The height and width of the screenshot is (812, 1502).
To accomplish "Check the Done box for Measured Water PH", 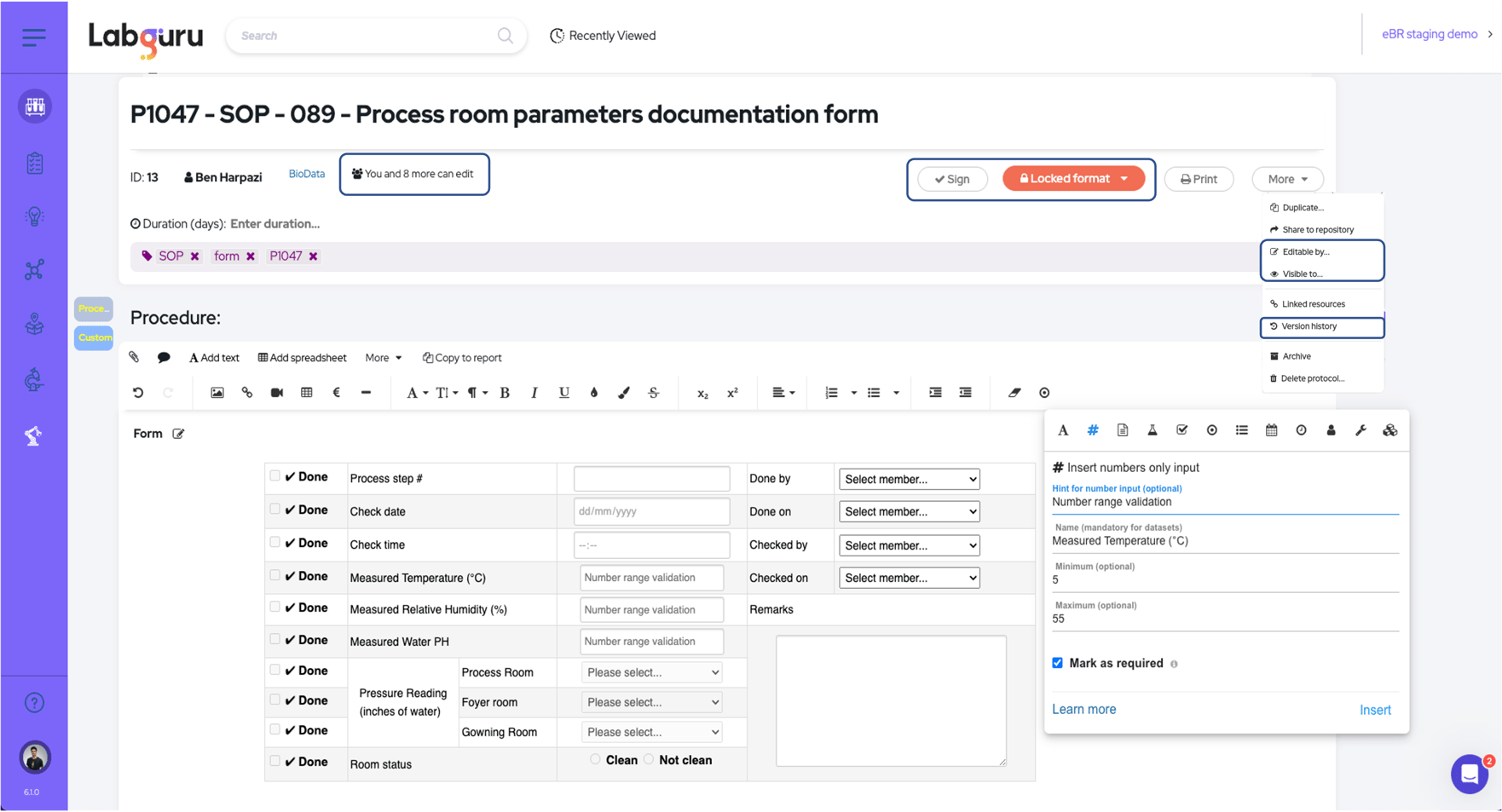I will [274, 638].
